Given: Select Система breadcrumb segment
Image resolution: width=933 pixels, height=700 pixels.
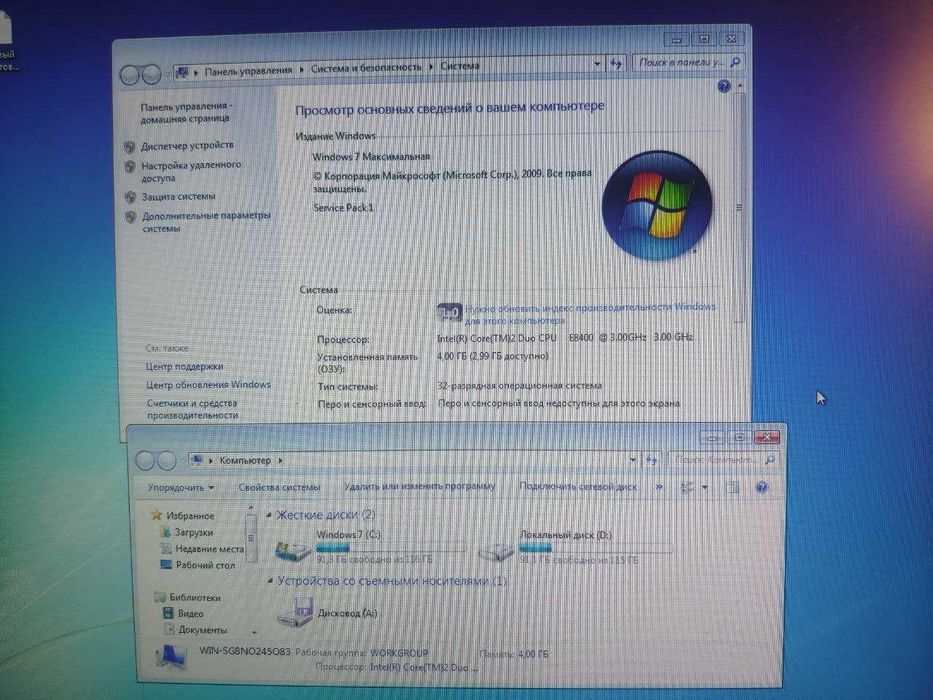Looking at the screenshot, I should coord(459,66).
